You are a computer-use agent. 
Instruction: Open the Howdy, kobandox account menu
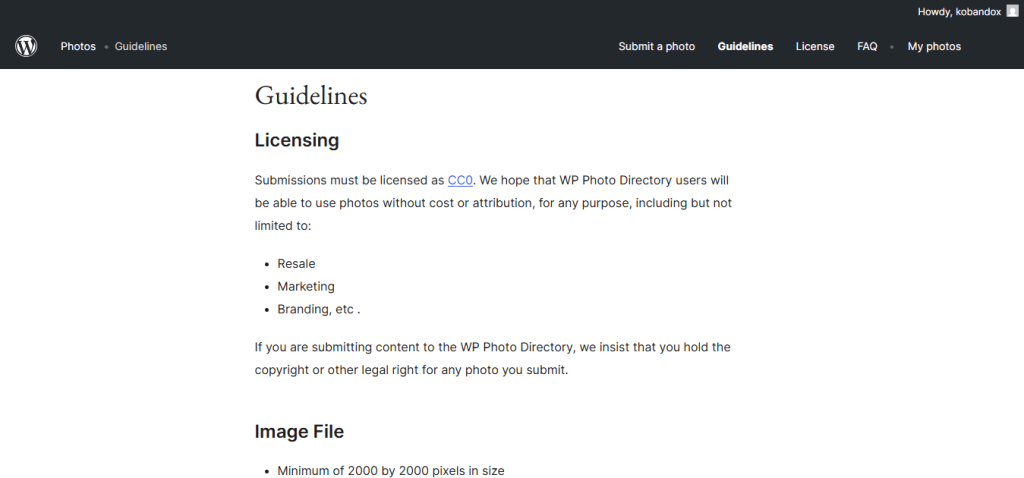point(959,11)
